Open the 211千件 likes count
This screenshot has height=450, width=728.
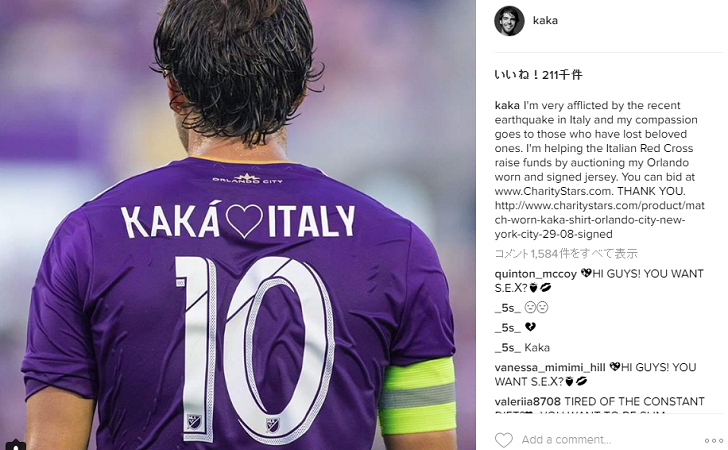tap(539, 74)
